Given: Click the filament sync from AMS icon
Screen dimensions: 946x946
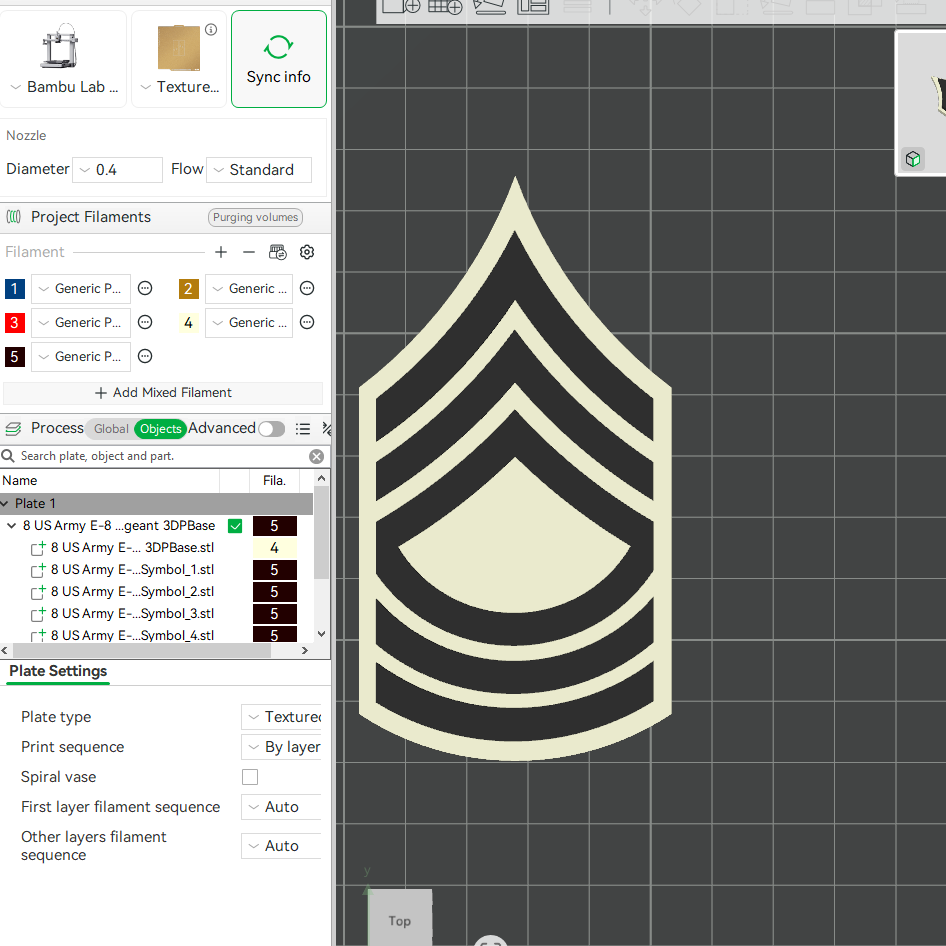Looking at the screenshot, I should (x=278, y=252).
